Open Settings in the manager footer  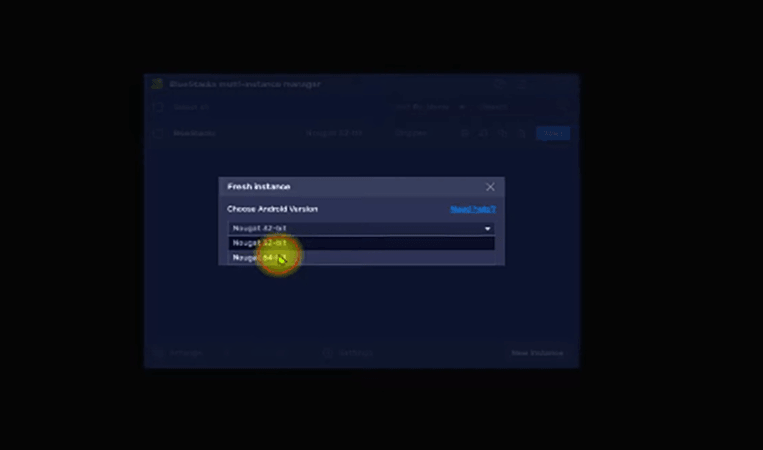pos(348,353)
